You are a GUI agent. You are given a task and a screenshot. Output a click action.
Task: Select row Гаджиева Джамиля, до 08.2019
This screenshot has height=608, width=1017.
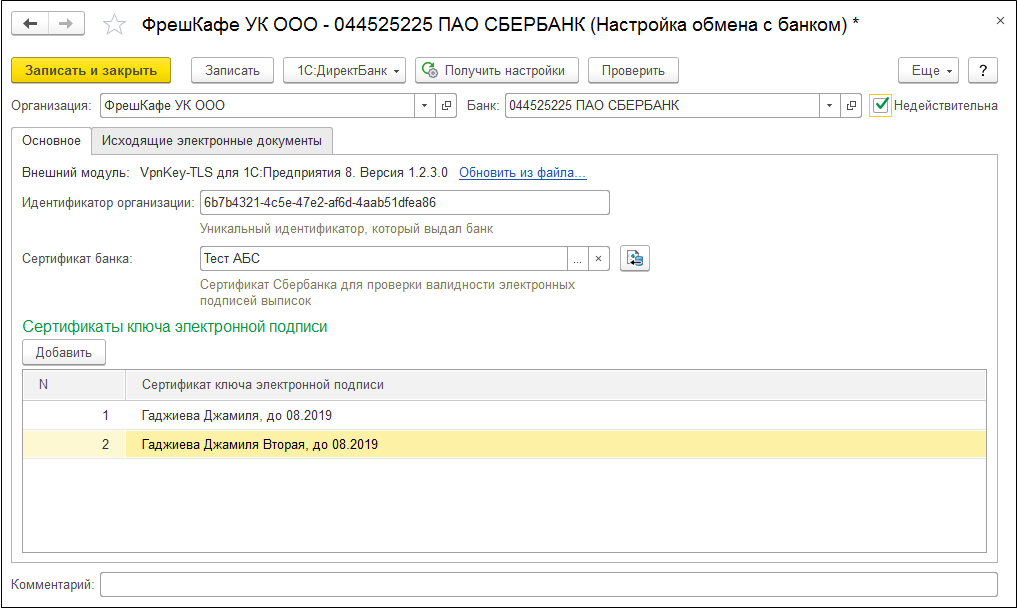505,415
